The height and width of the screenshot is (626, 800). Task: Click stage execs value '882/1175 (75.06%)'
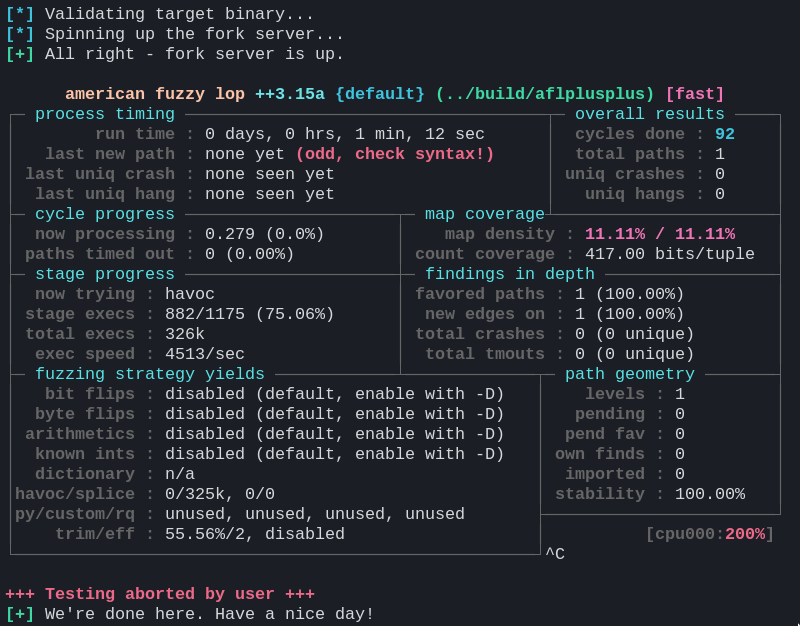pyautogui.click(x=249, y=313)
